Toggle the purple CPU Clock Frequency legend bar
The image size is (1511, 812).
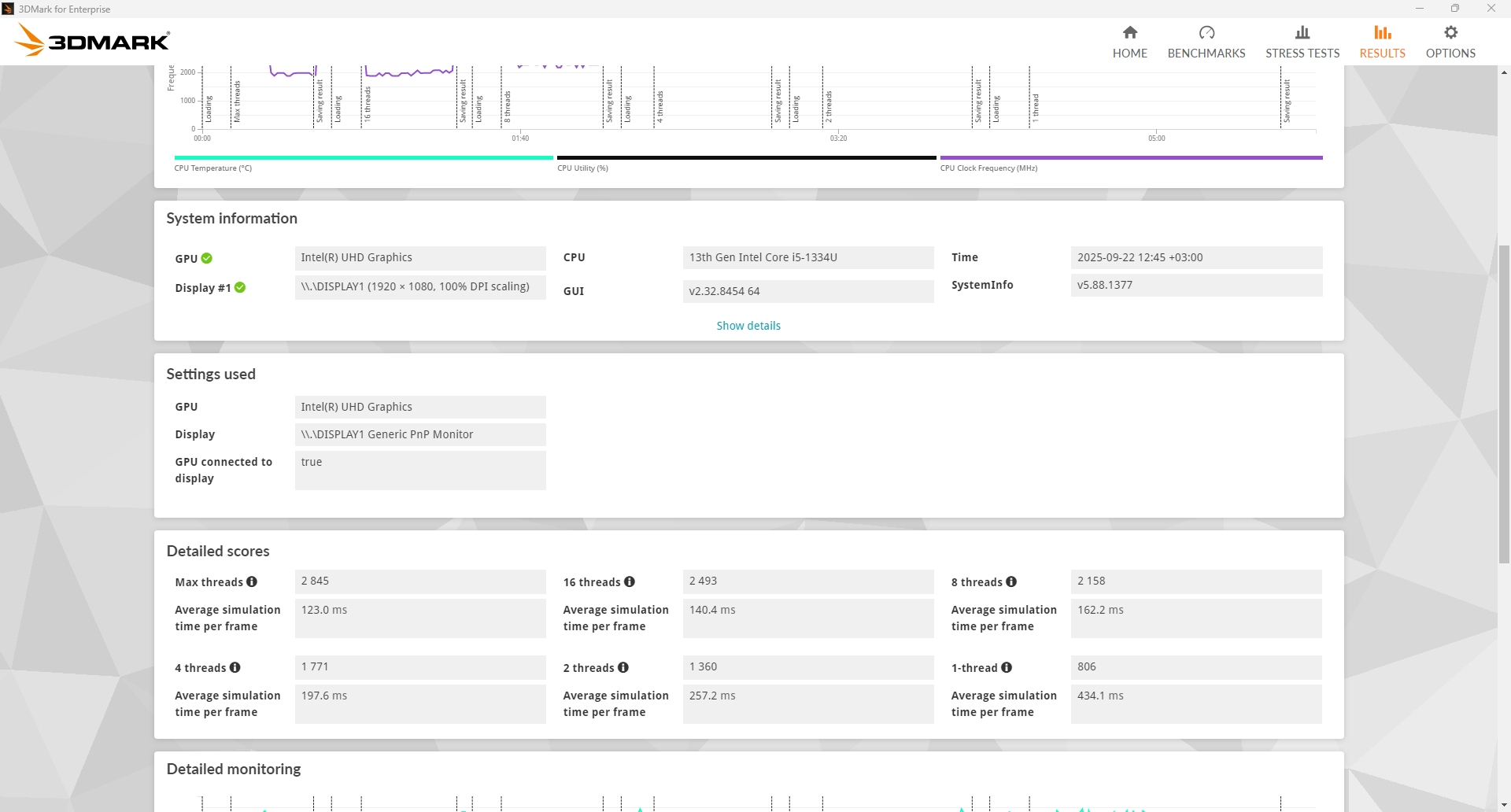[1131, 157]
